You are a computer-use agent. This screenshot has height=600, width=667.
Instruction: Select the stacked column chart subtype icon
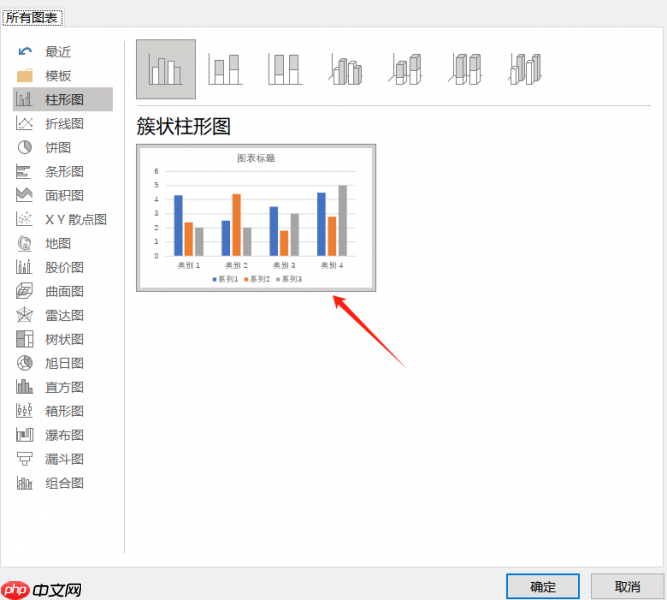tap(225, 69)
